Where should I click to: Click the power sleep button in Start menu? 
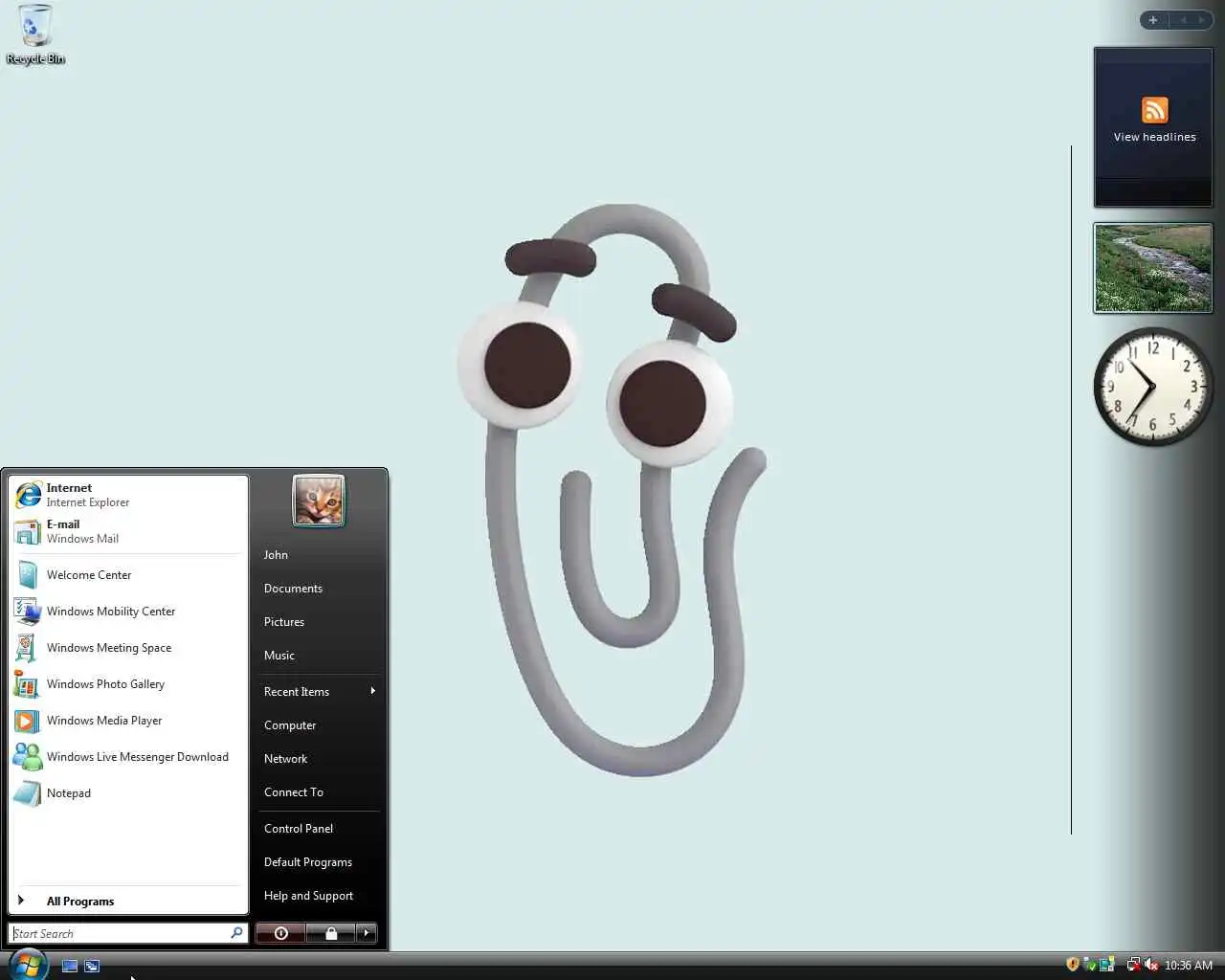[x=280, y=933]
